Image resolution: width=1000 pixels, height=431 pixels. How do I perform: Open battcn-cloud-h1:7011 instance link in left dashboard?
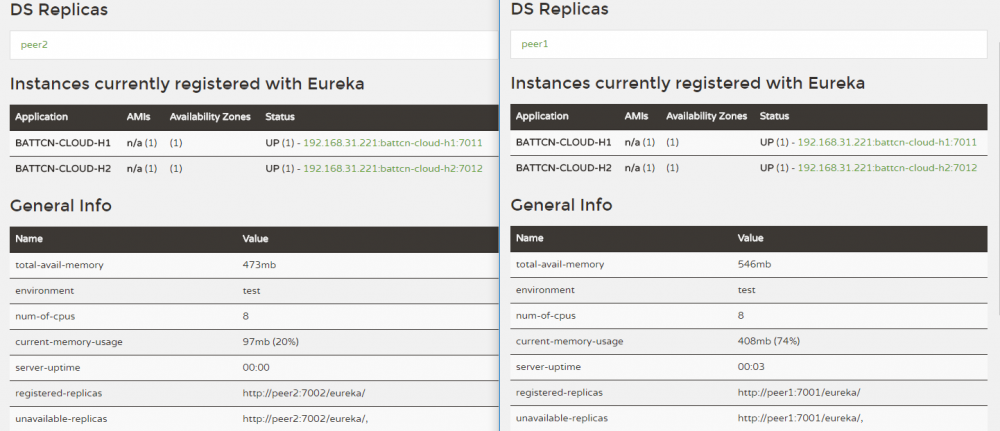tap(392, 143)
